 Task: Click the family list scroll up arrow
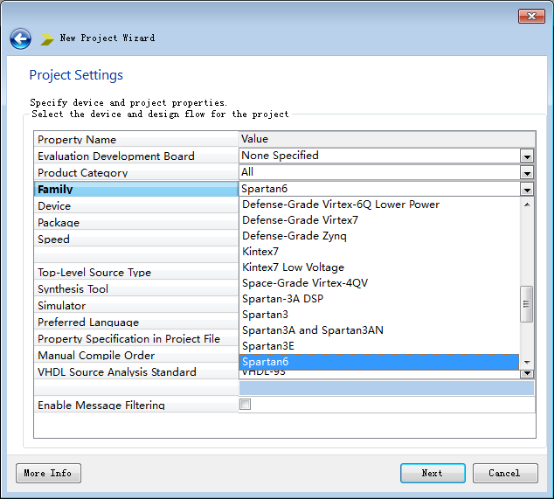click(x=527, y=205)
